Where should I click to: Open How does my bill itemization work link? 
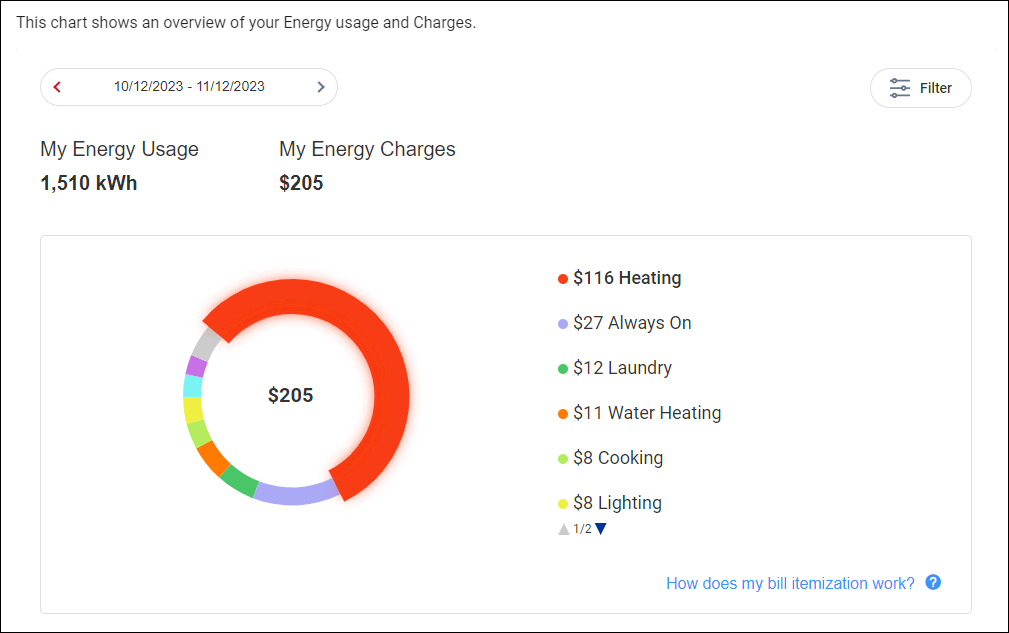coord(790,583)
